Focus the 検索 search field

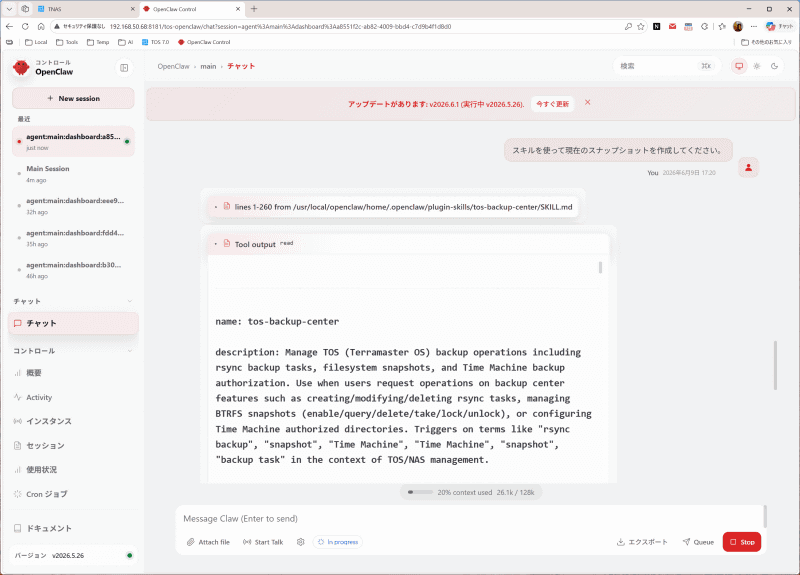click(x=665, y=66)
